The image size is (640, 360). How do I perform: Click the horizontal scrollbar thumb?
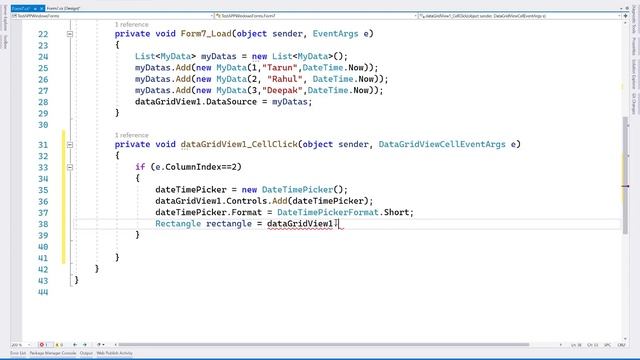pos(324,345)
